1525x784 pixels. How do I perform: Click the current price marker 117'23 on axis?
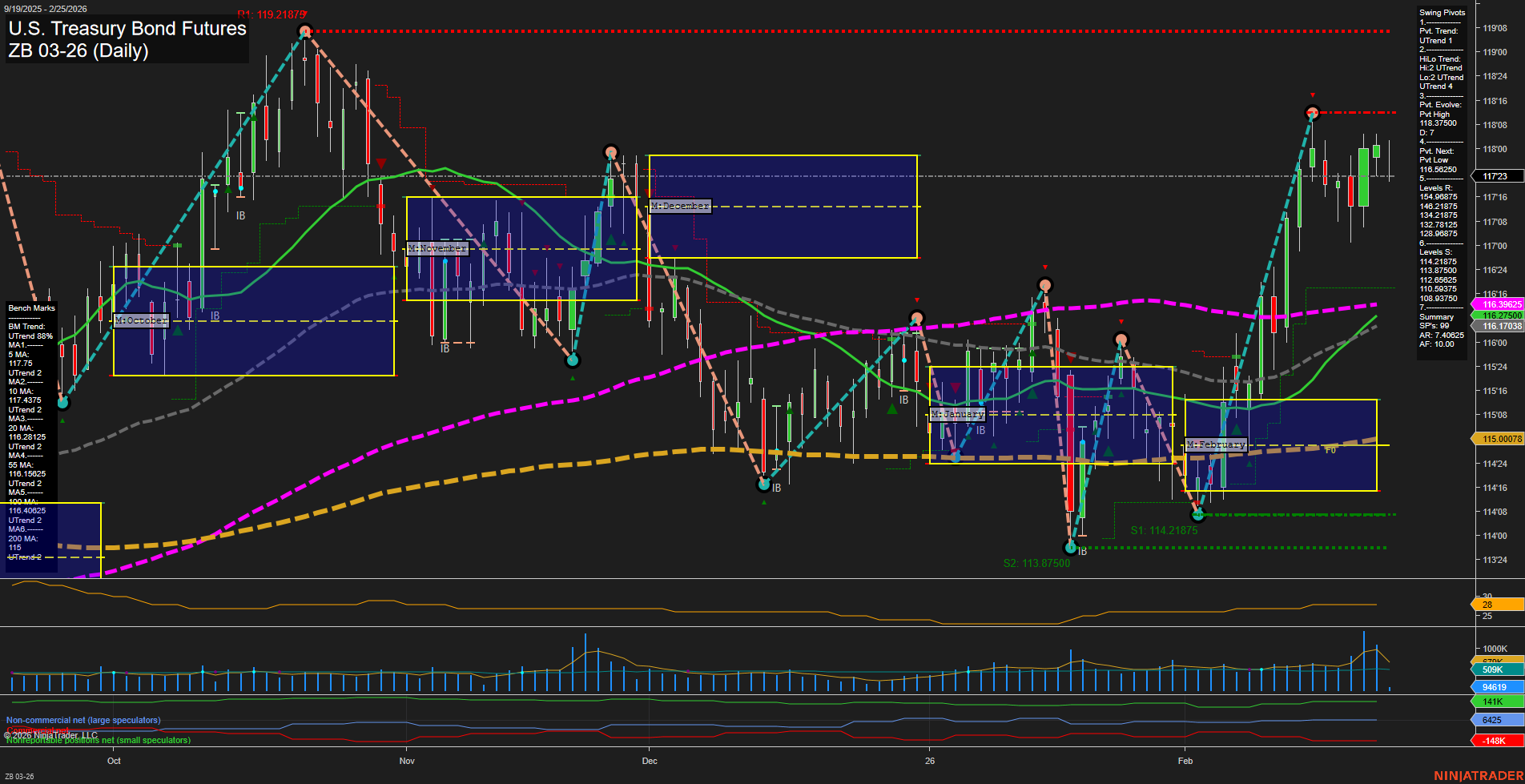click(1495, 176)
